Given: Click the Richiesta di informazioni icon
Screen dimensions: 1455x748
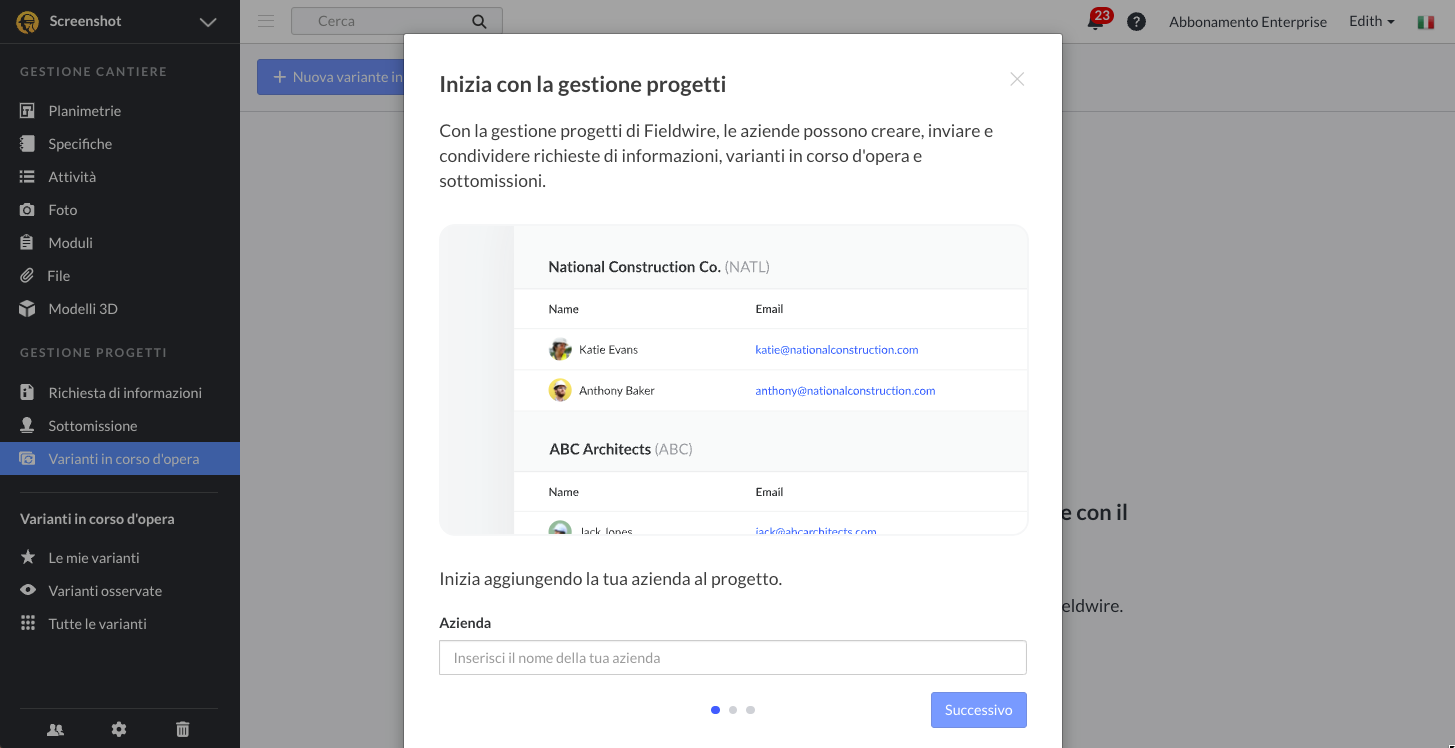Looking at the screenshot, I should coord(28,393).
